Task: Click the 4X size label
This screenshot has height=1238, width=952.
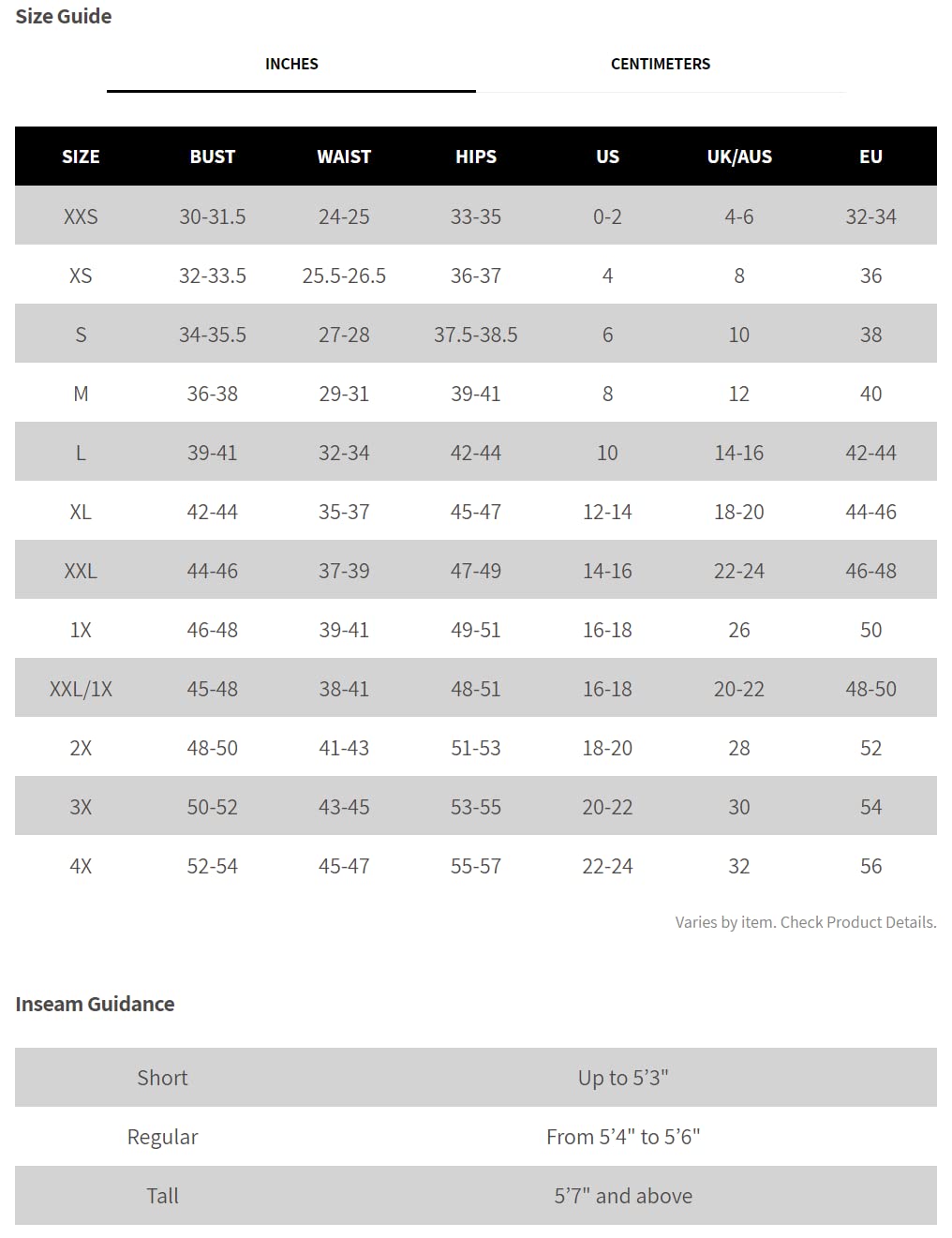Action: [x=81, y=866]
